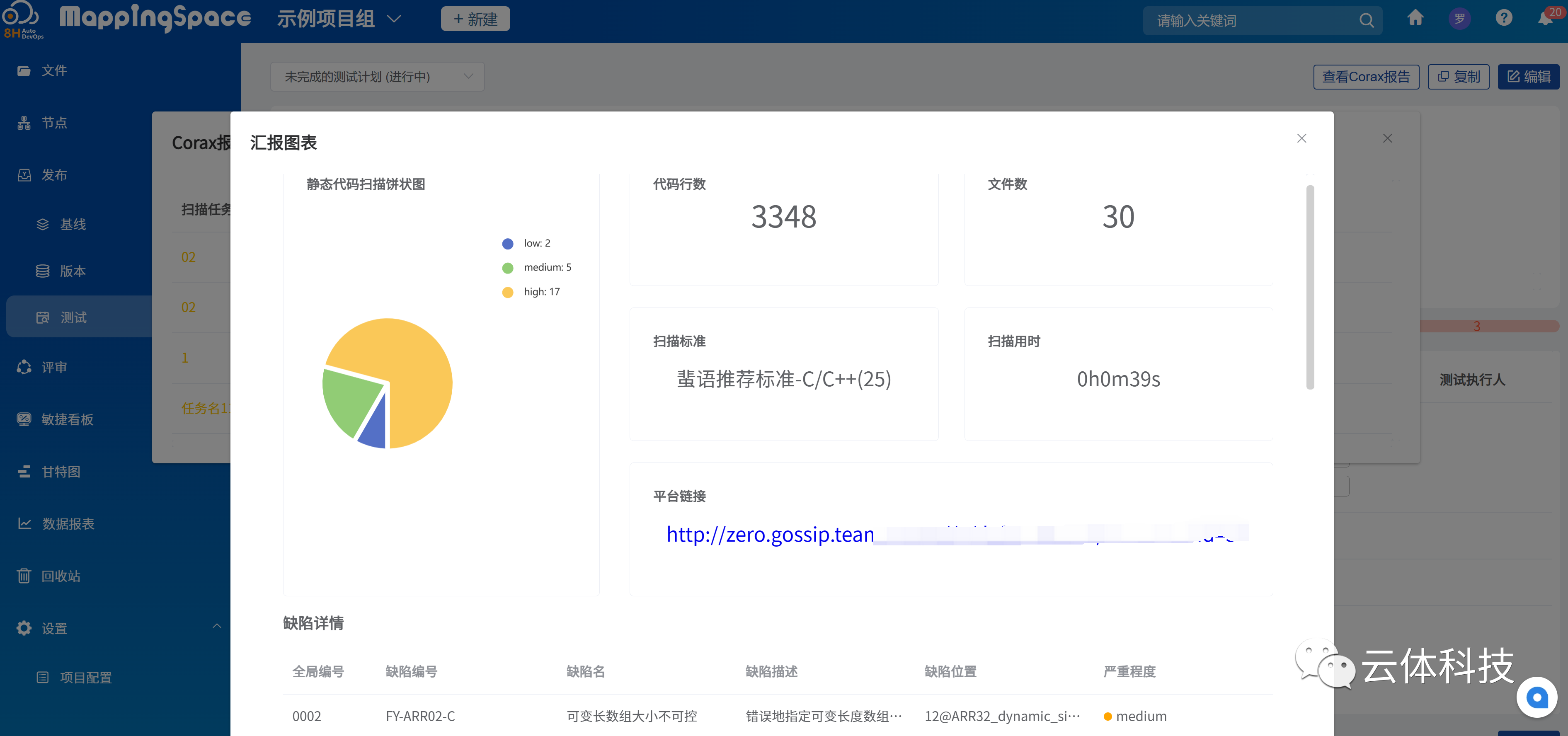Click the kanban icon beside 敏捷看板
This screenshot has height=736, width=1568.
pyautogui.click(x=24, y=419)
